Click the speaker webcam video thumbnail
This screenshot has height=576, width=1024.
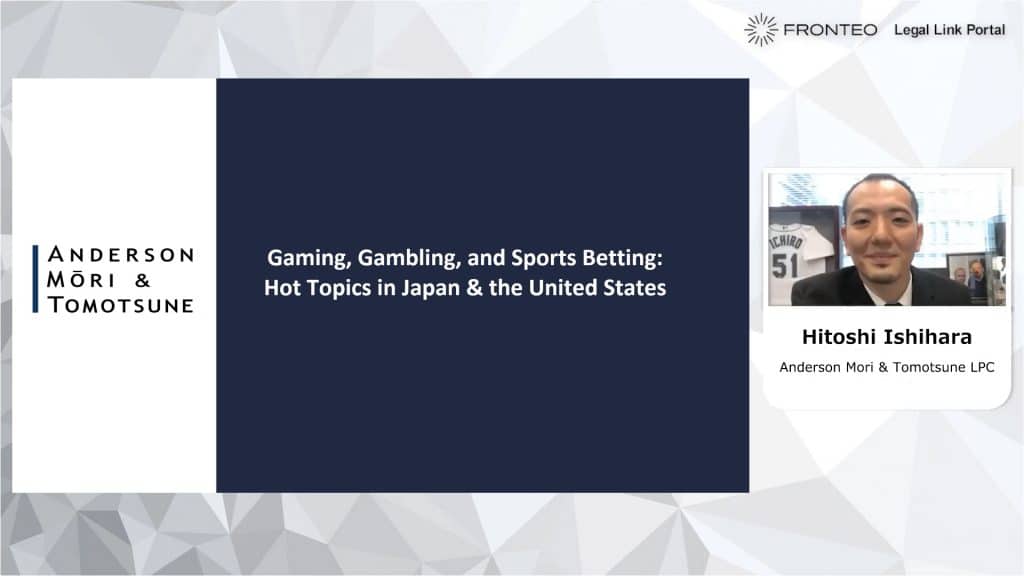point(887,239)
